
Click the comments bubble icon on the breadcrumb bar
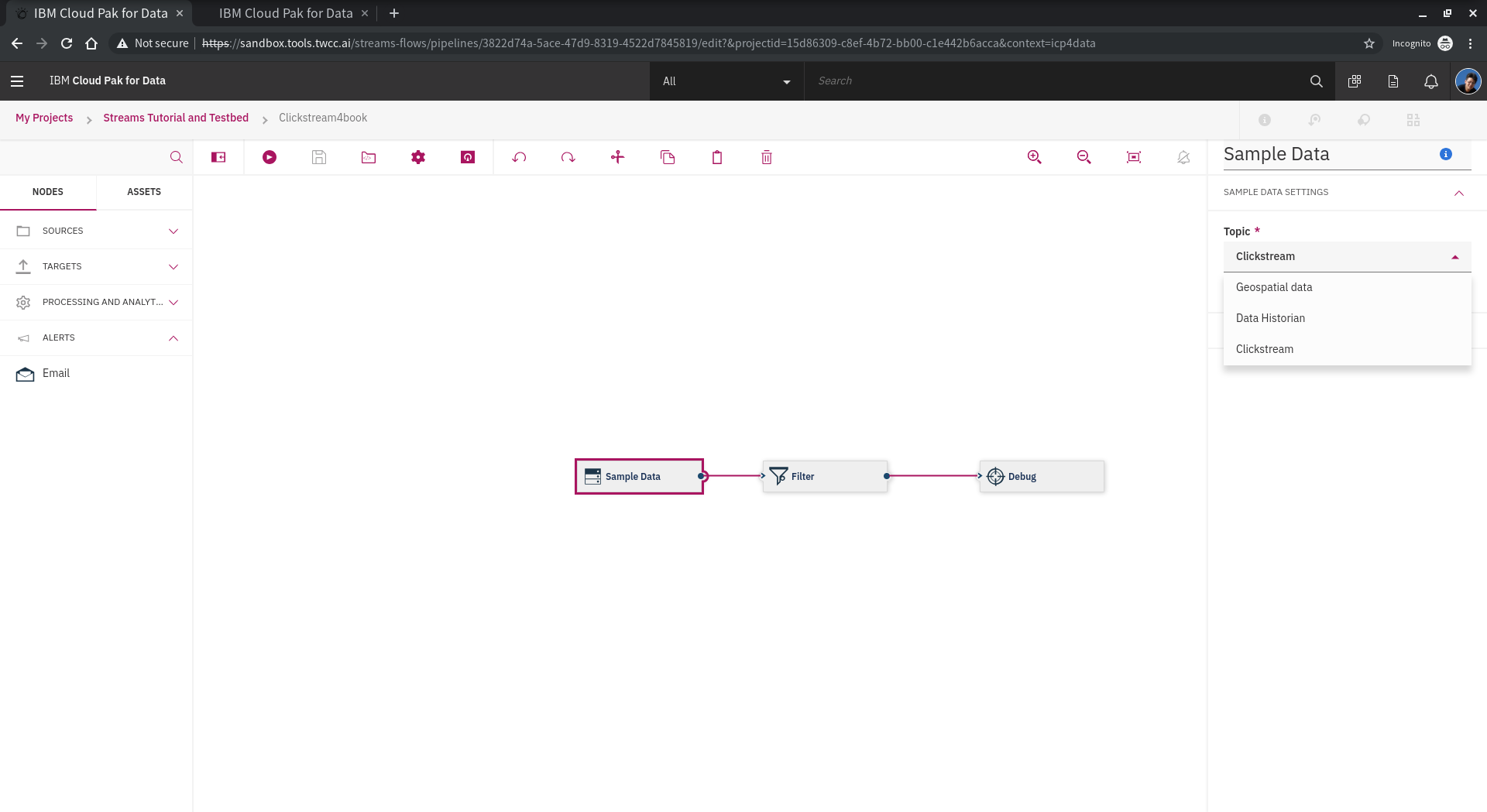click(1364, 120)
